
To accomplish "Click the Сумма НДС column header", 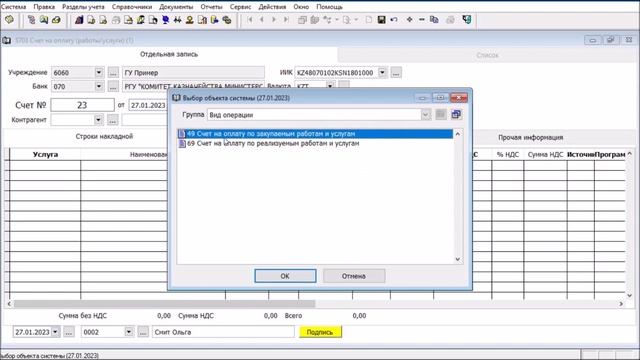I will [x=545, y=154].
